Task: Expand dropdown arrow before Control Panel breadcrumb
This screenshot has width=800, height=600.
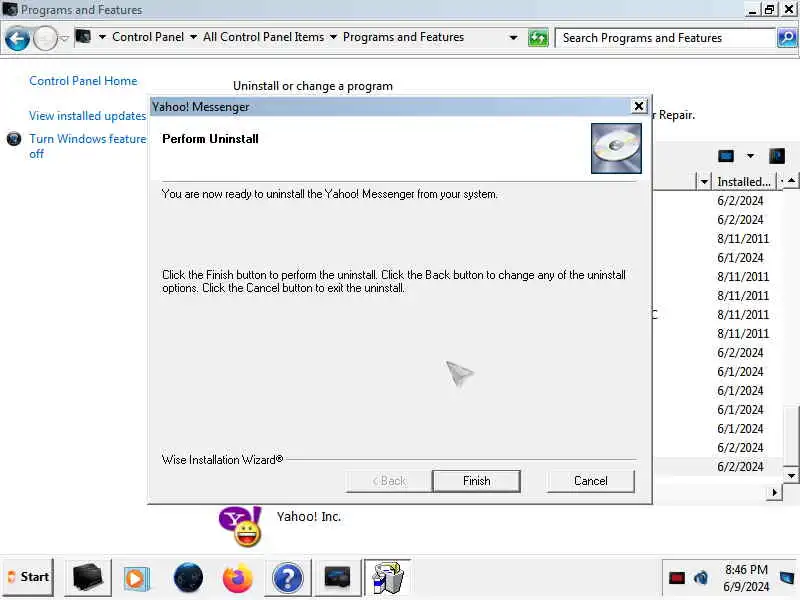Action: tap(102, 37)
